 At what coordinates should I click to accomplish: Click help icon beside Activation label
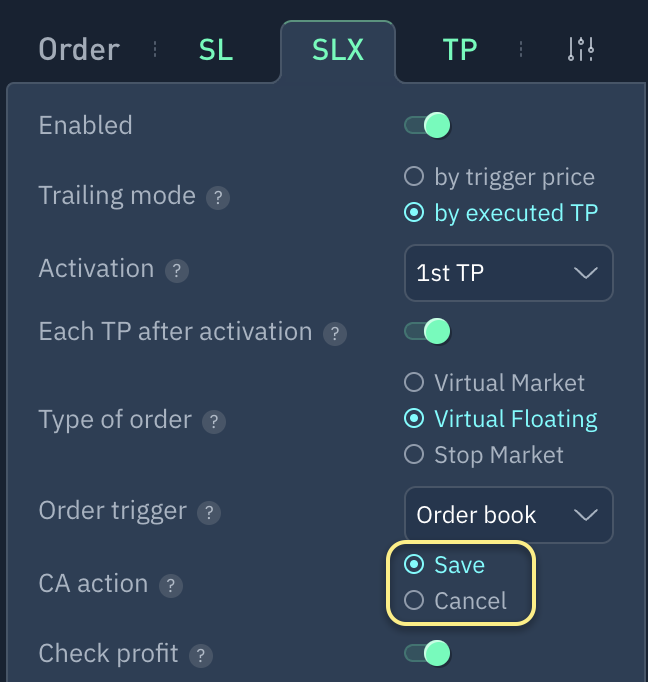point(177,271)
